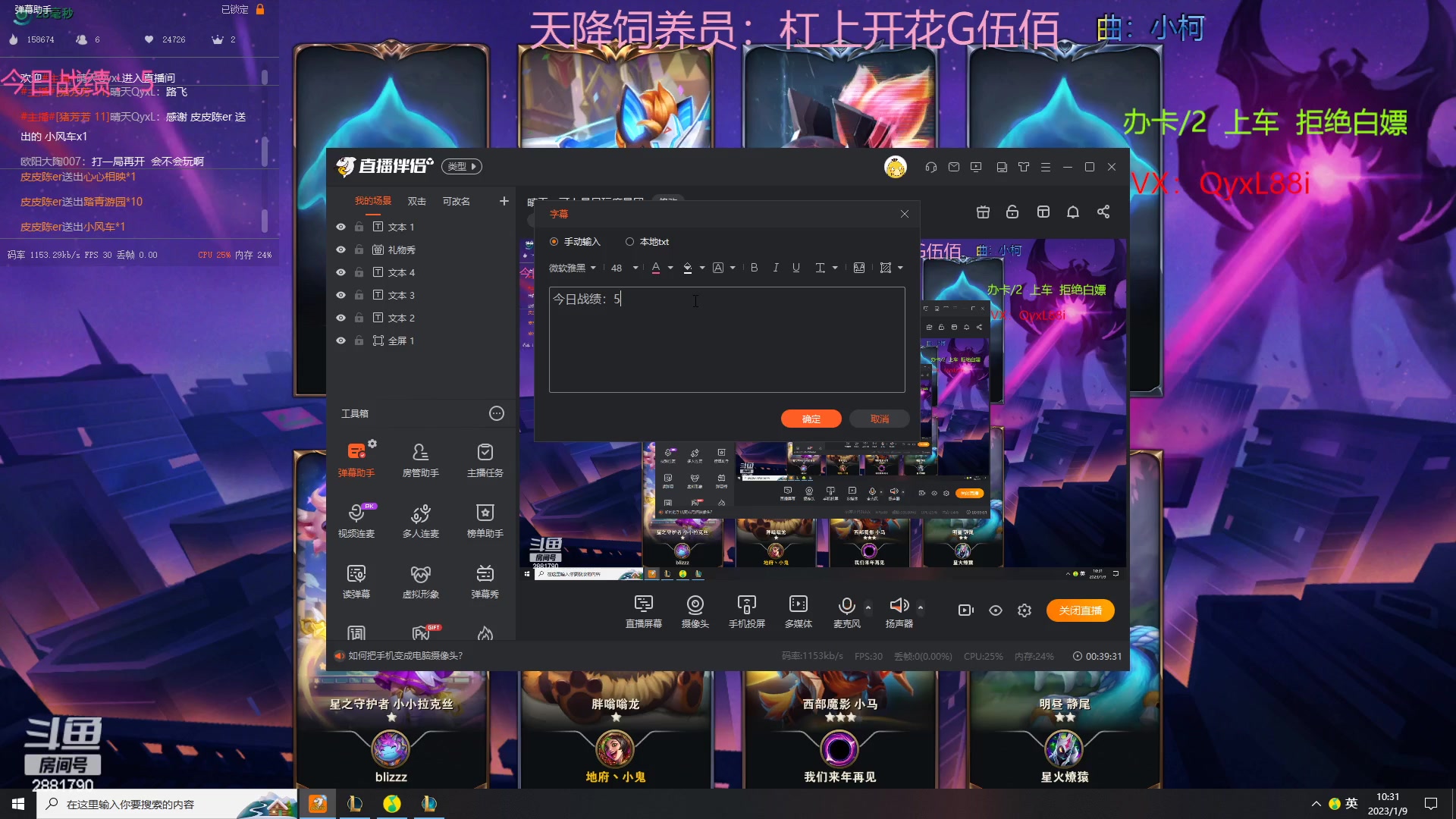The image size is (1456, 819).
Task: Open the 如何把手机变成电脑摄像头 tip link
Action: point(405,656)
